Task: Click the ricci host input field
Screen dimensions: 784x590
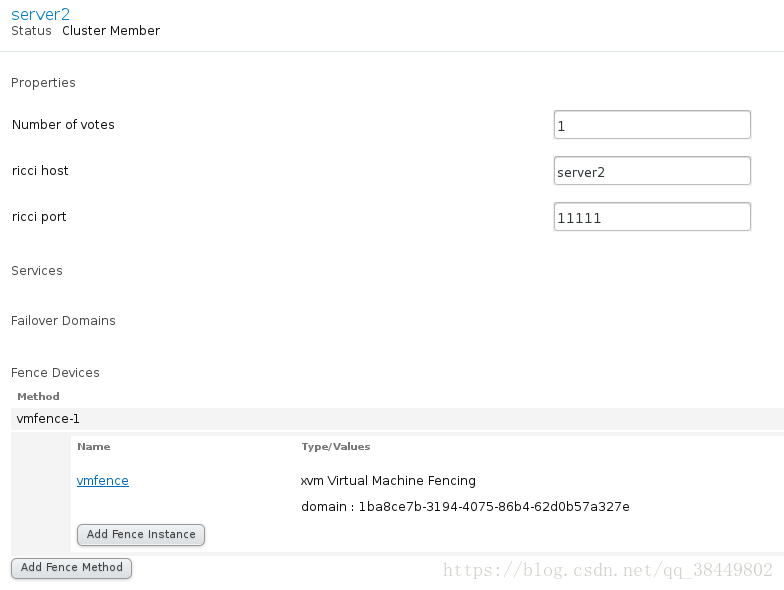Action: (x=652, y=170)
